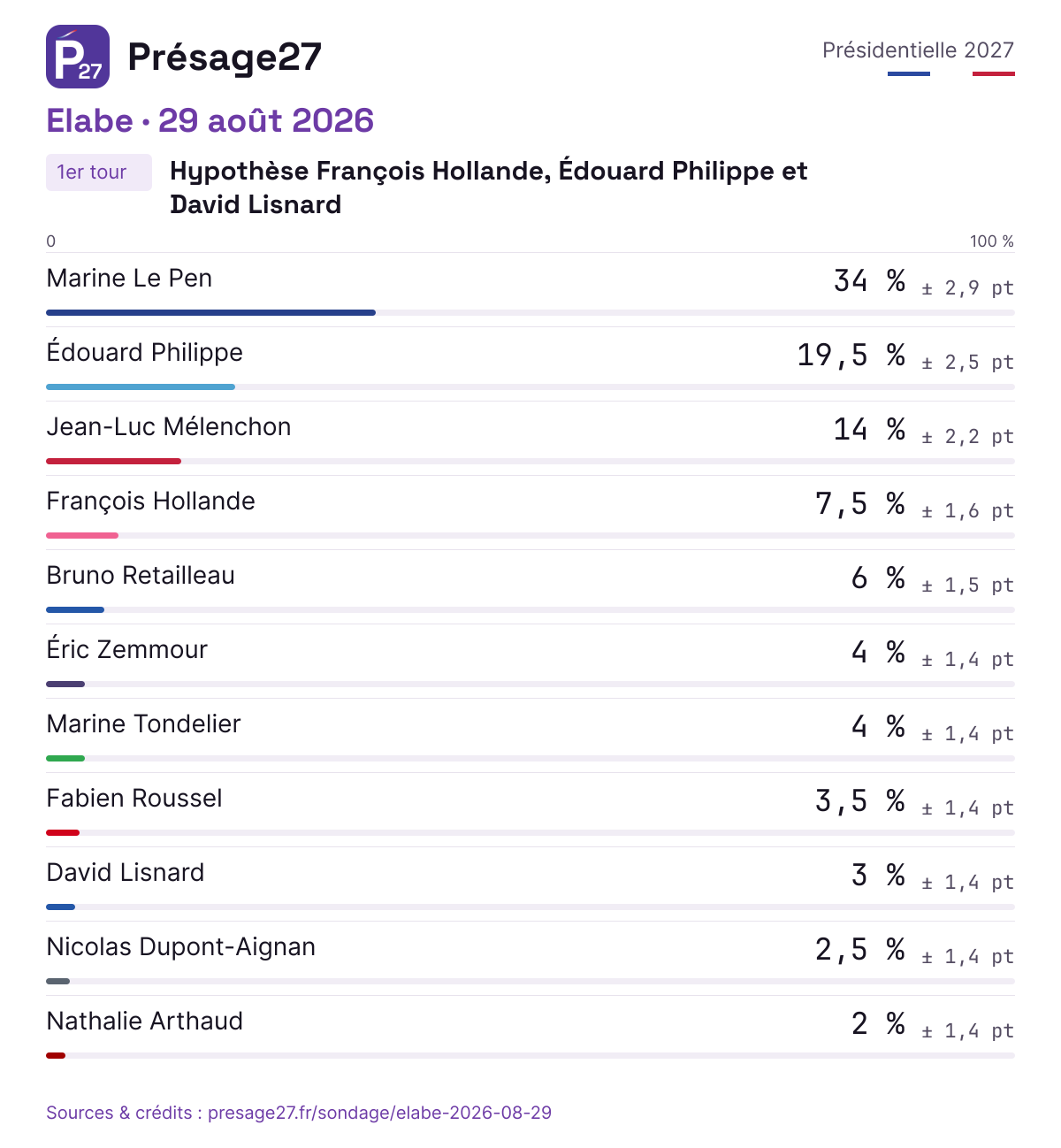Click Marine Le Pen's dark blue bar
The image size is (1061, 1148).
point(210,312)
